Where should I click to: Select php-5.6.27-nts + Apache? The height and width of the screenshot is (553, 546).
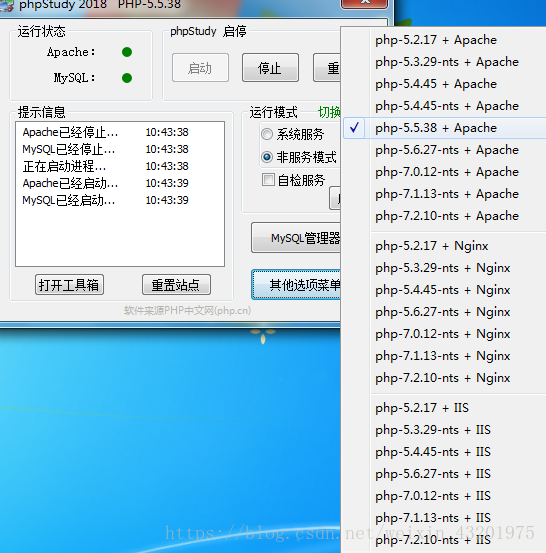[444, 150]
